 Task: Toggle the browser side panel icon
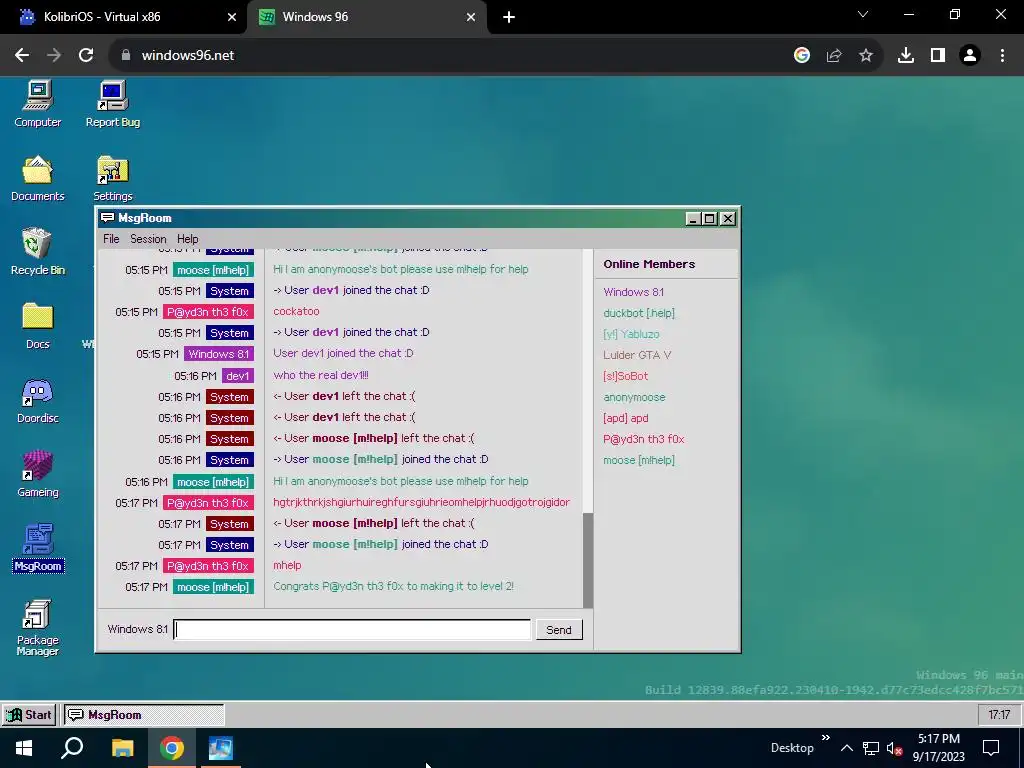pyautogui.click(x=938, y=55)
